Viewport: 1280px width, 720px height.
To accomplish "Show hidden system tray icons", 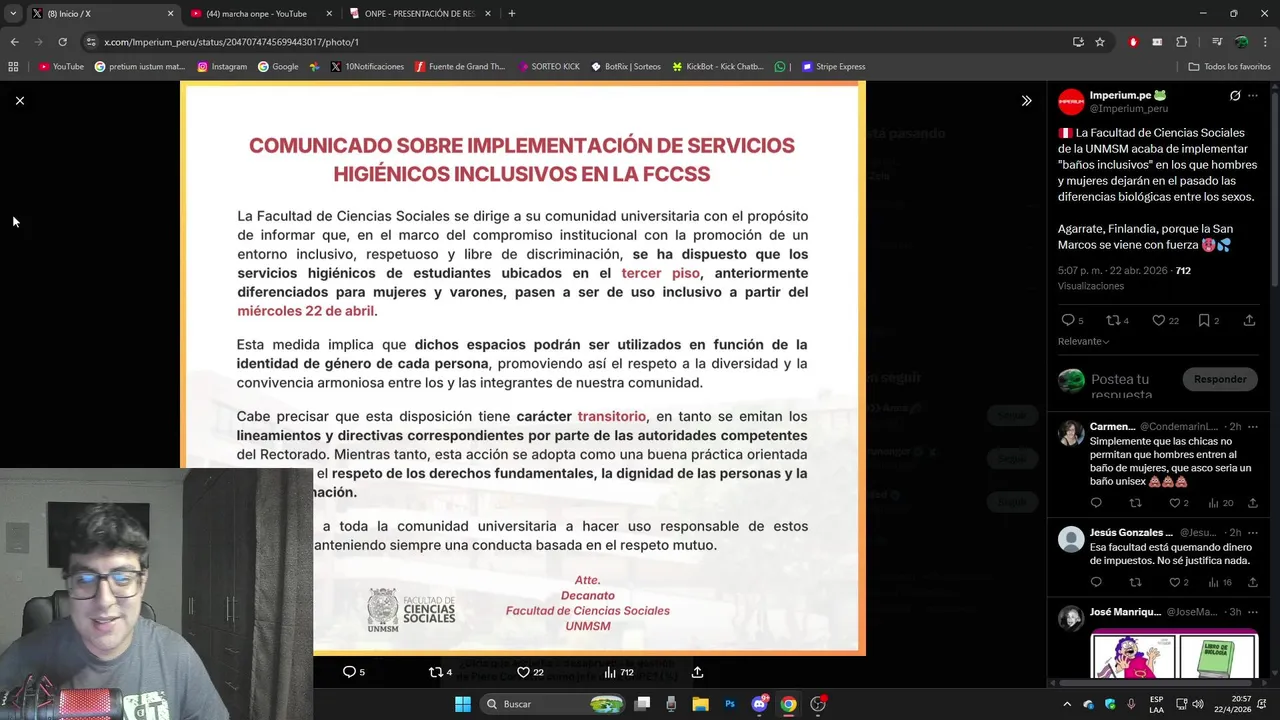I will (x=1067, y=704).
